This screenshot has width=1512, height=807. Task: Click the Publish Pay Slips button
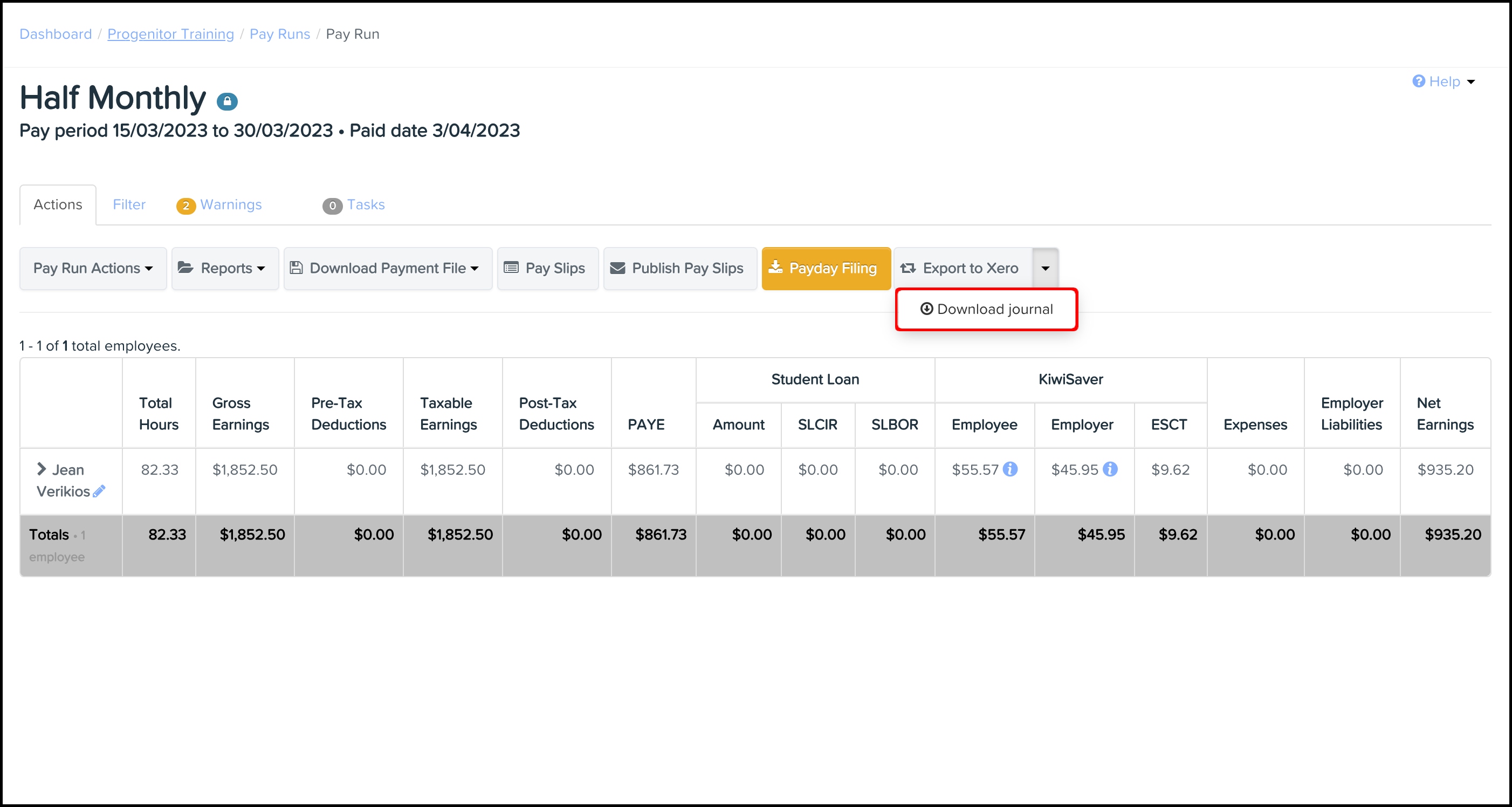tap(679, 268)
